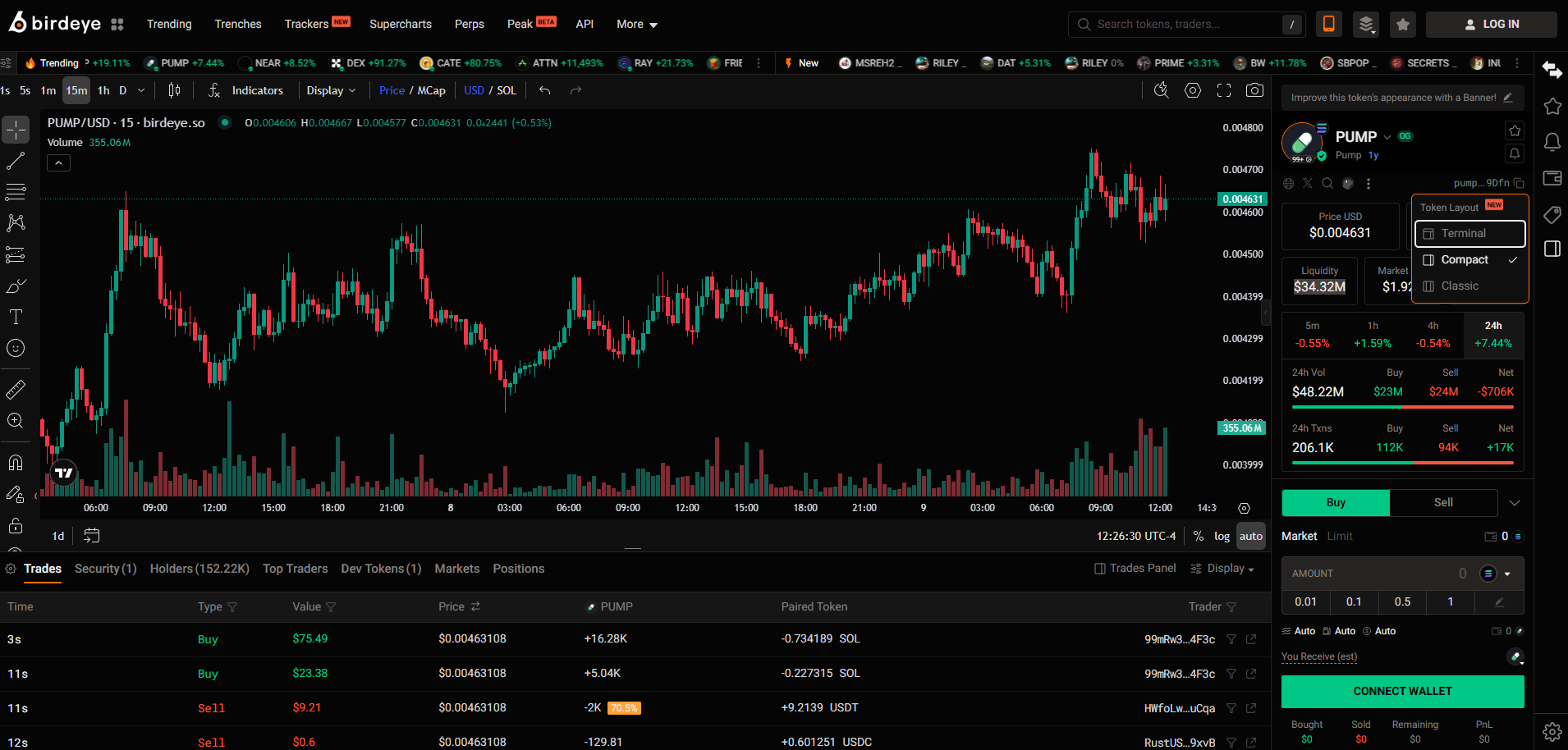Select the 1h chart timeframe

(x=103, y=90)
